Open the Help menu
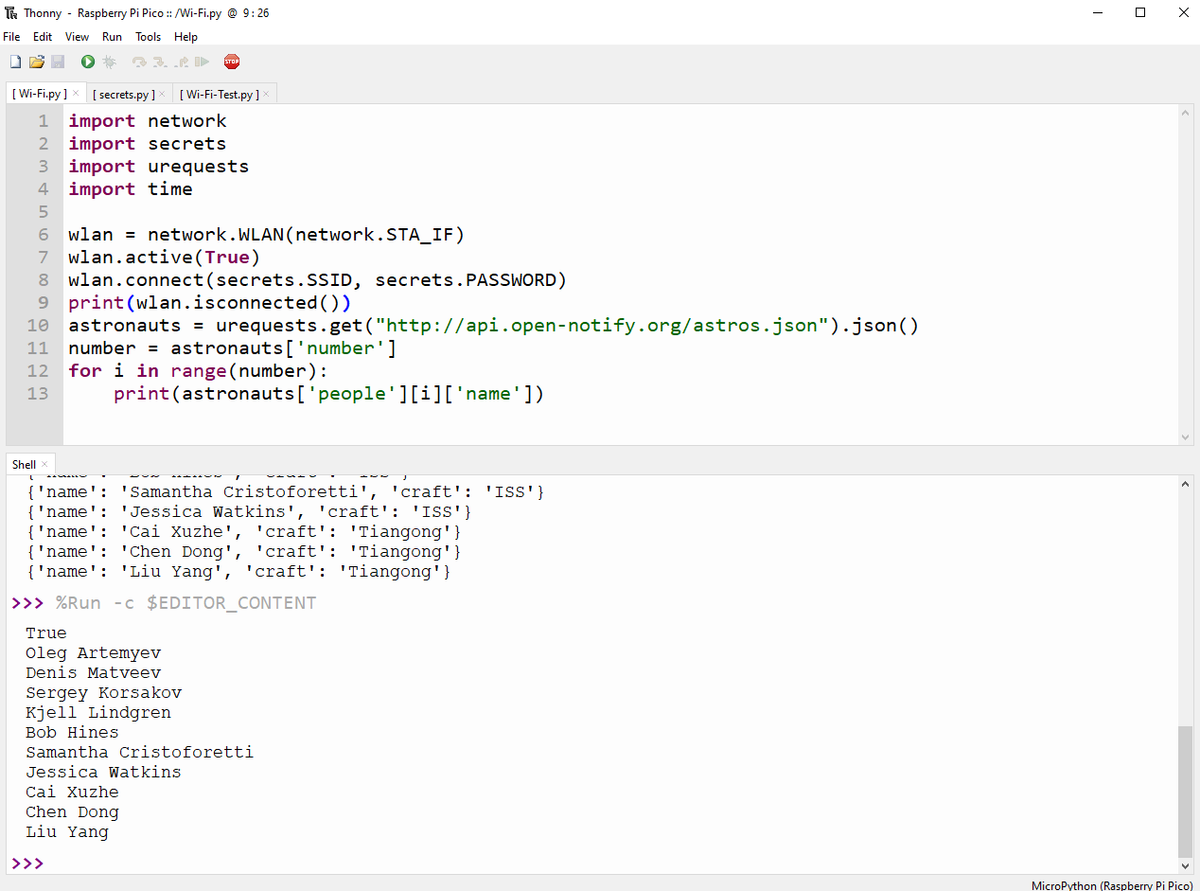The width and height of the screenshot is (1200, 891). 186,36
